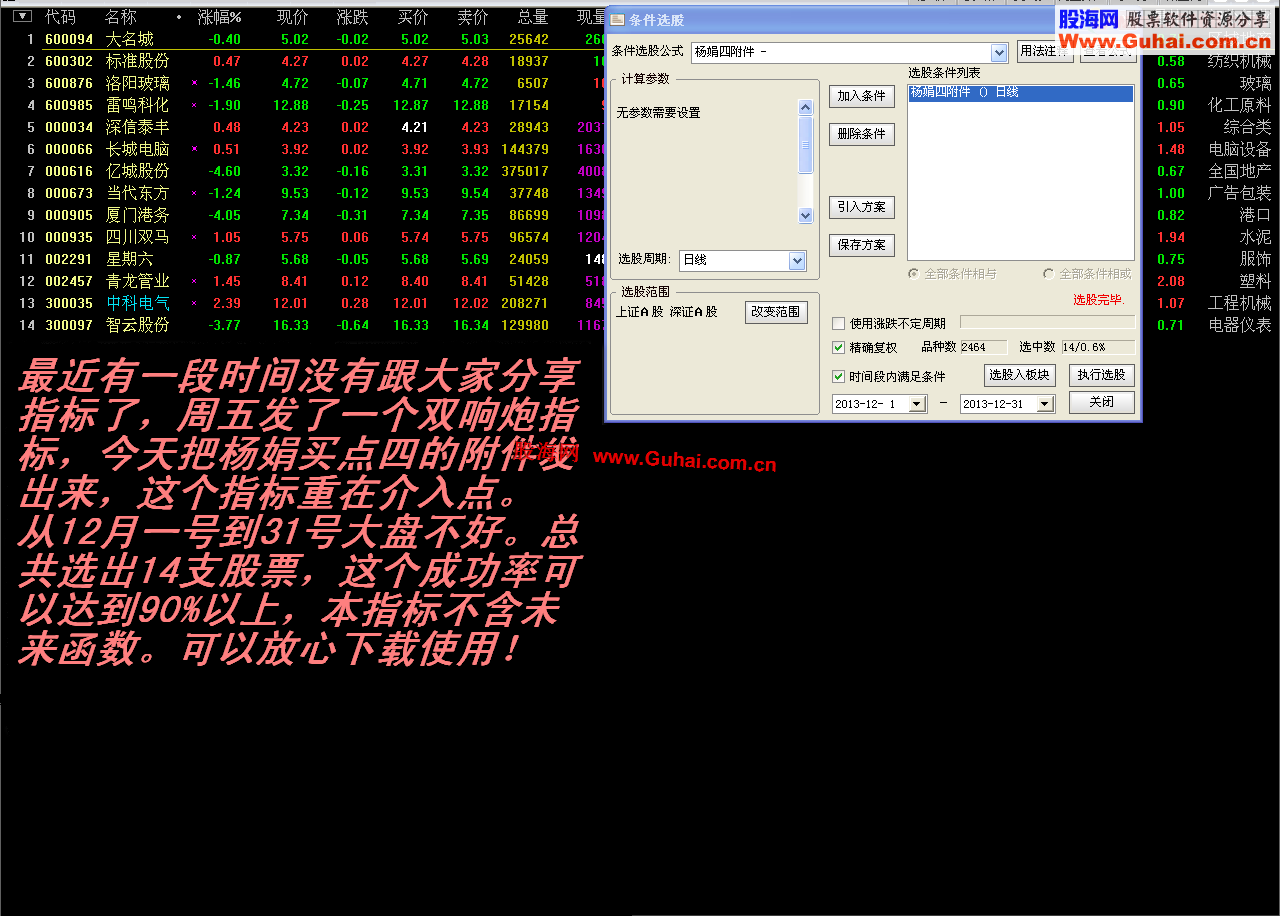The image size is (1280, 916).
Task: Click the progress bar beside 使用涨跌不定周期
Action: pos(1047,322)
